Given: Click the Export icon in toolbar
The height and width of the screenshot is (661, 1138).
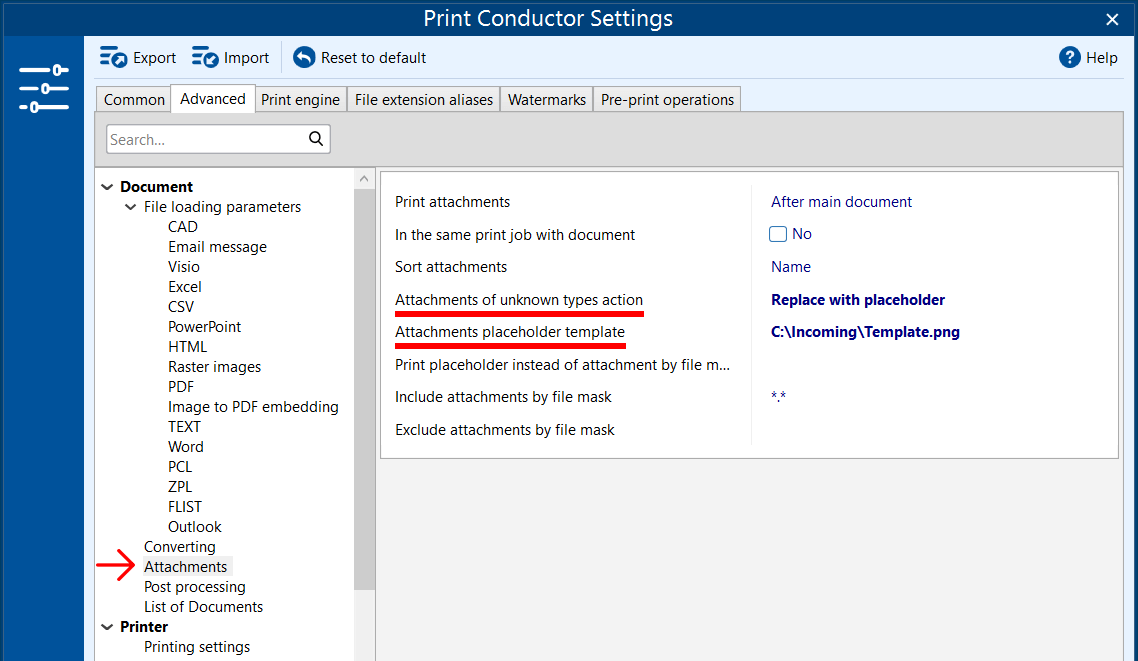Looking at the screenshot, I should [x=114, y=57].
